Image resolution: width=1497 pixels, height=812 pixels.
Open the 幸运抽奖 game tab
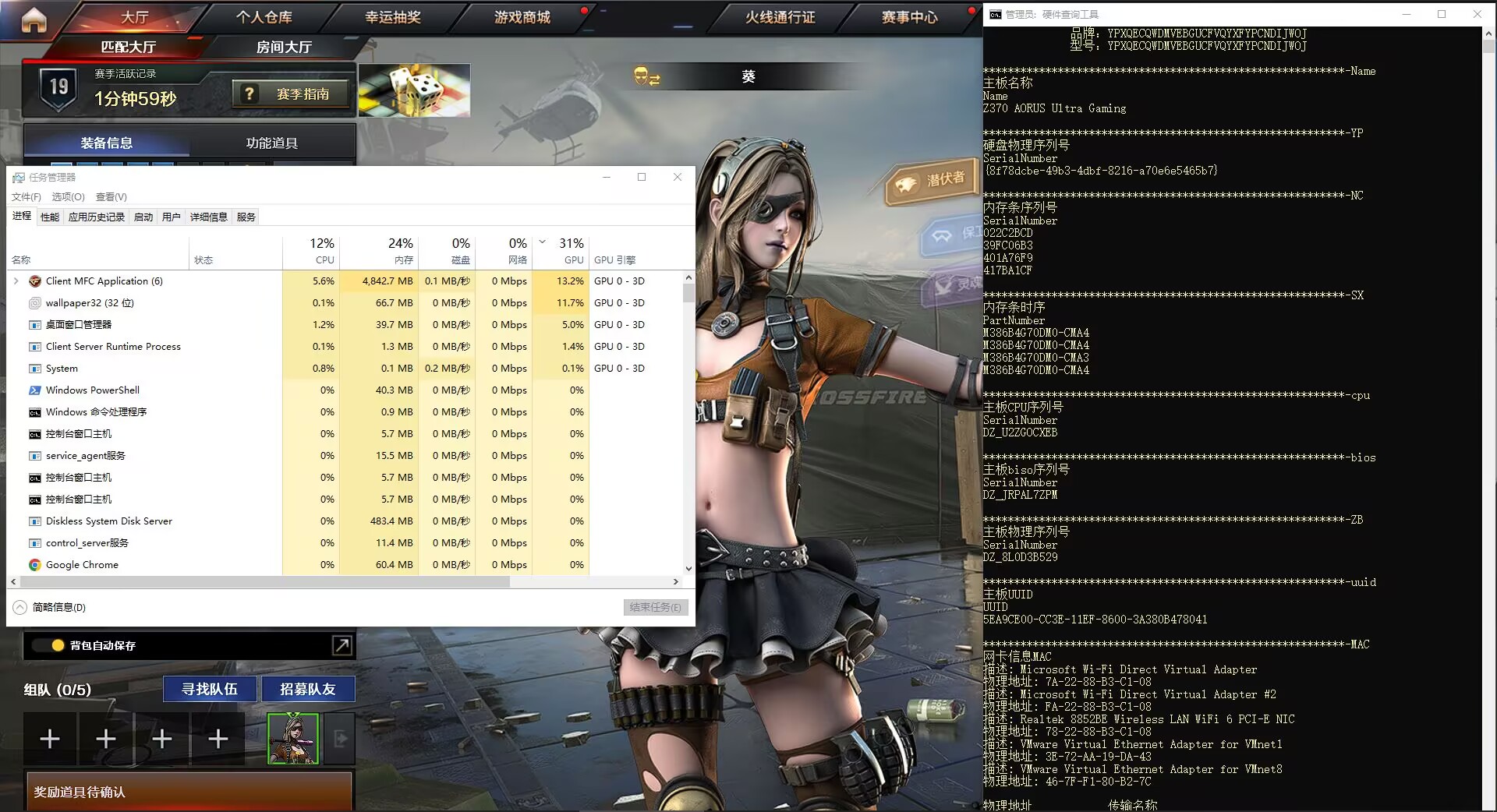click(x=393, y=17)
